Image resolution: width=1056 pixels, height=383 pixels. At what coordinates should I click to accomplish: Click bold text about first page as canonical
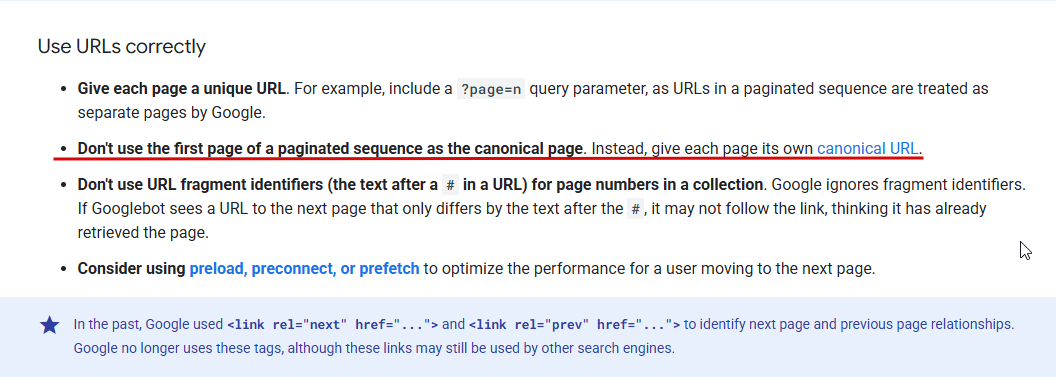coord(330,148)
